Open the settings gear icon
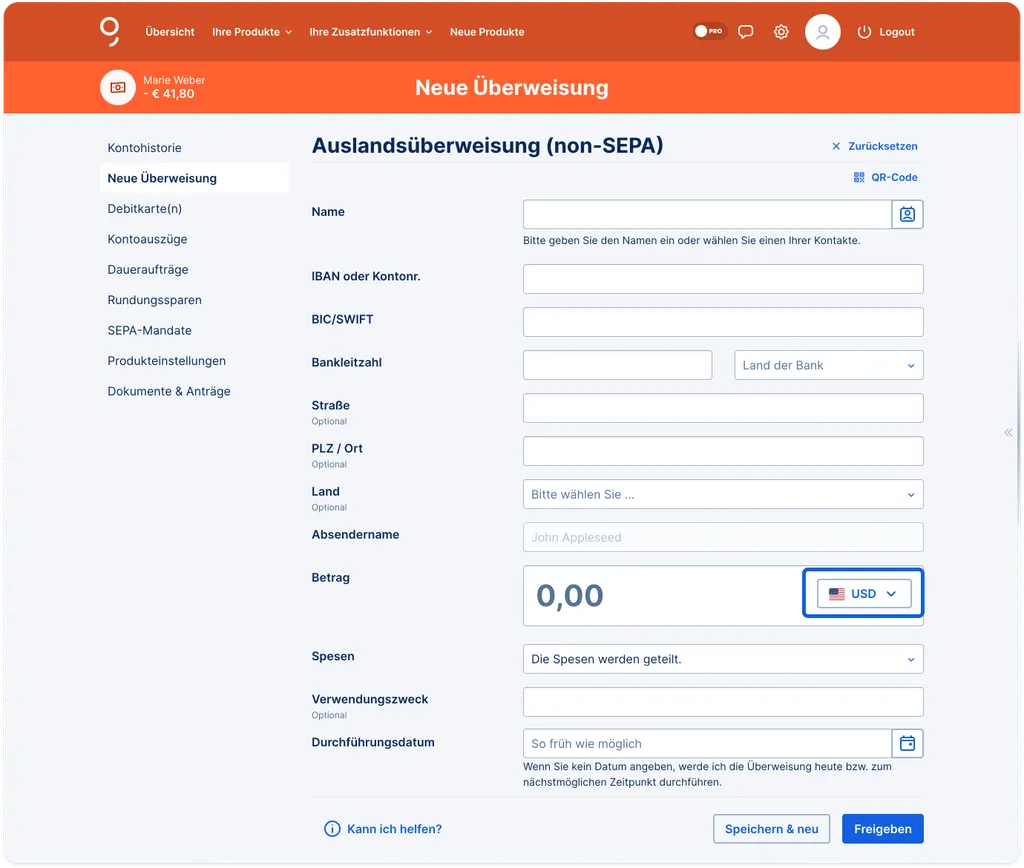The width and height of the screenshot is (1024, 868). (781, 31)
